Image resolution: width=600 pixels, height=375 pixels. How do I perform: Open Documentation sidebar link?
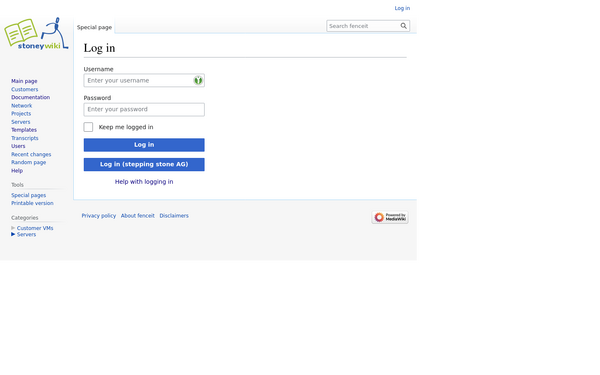(x=31, y=97)
